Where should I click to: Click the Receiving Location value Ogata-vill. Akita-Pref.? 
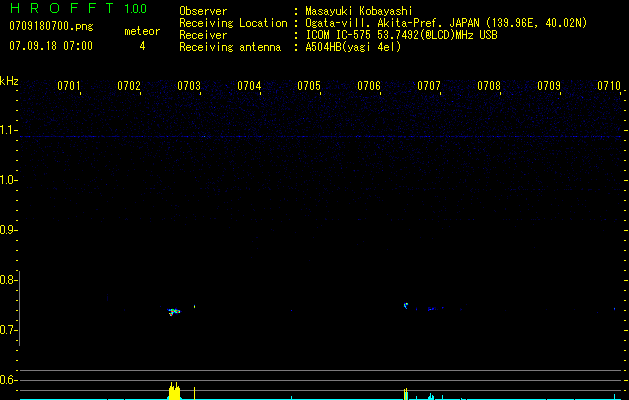coord(374,23)
